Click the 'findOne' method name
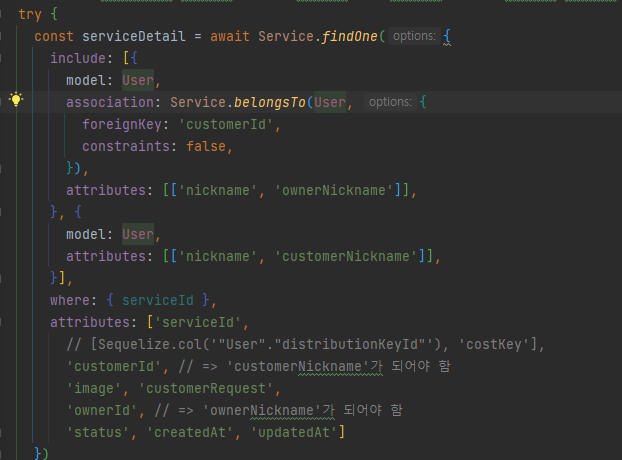The image size is (622, 460). [x=349, y=36]
